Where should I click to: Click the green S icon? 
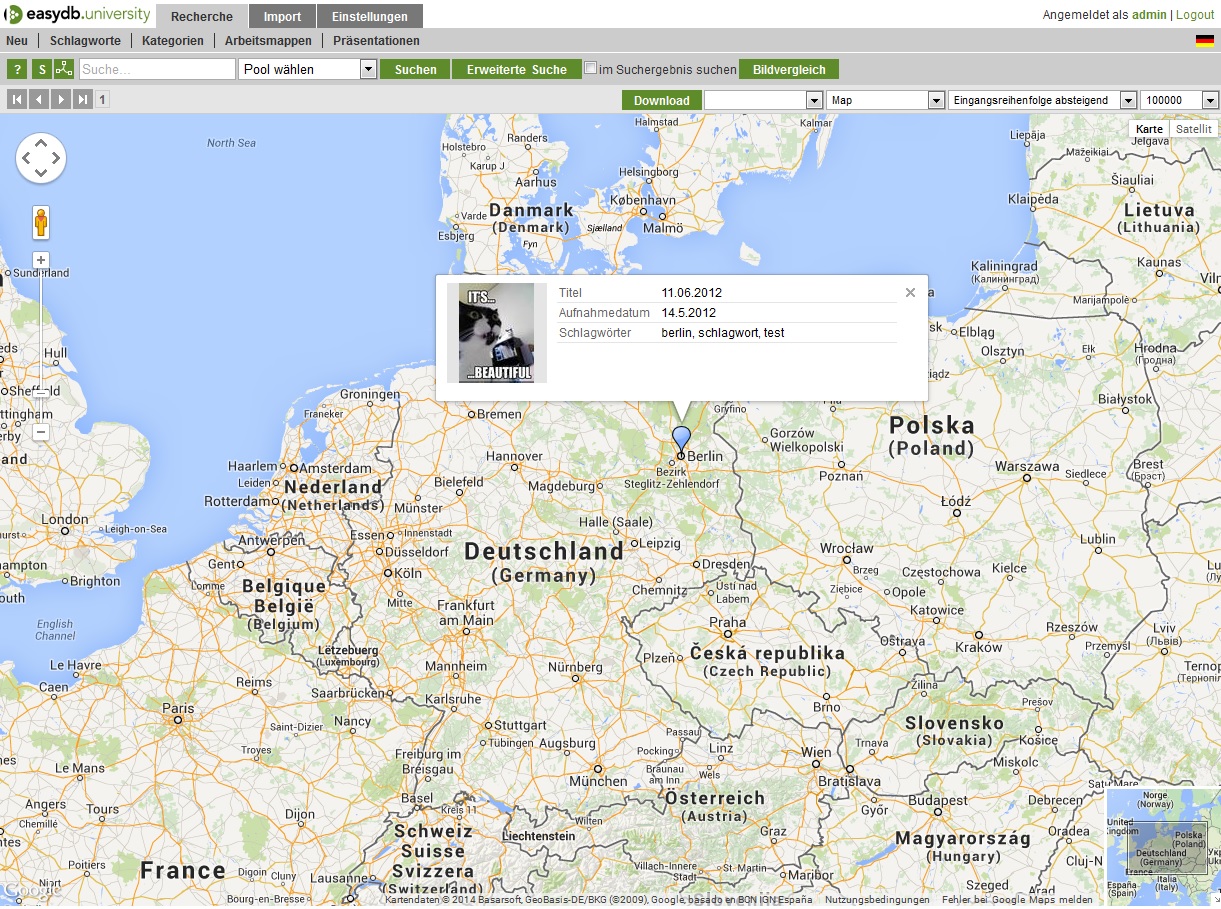coord(41,69)
